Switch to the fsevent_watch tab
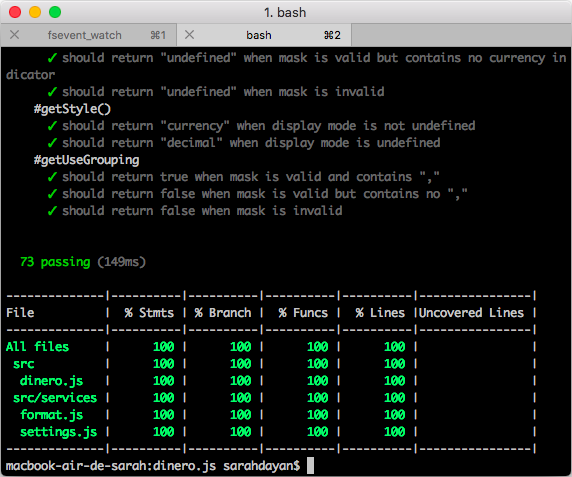 pos(89,35)
